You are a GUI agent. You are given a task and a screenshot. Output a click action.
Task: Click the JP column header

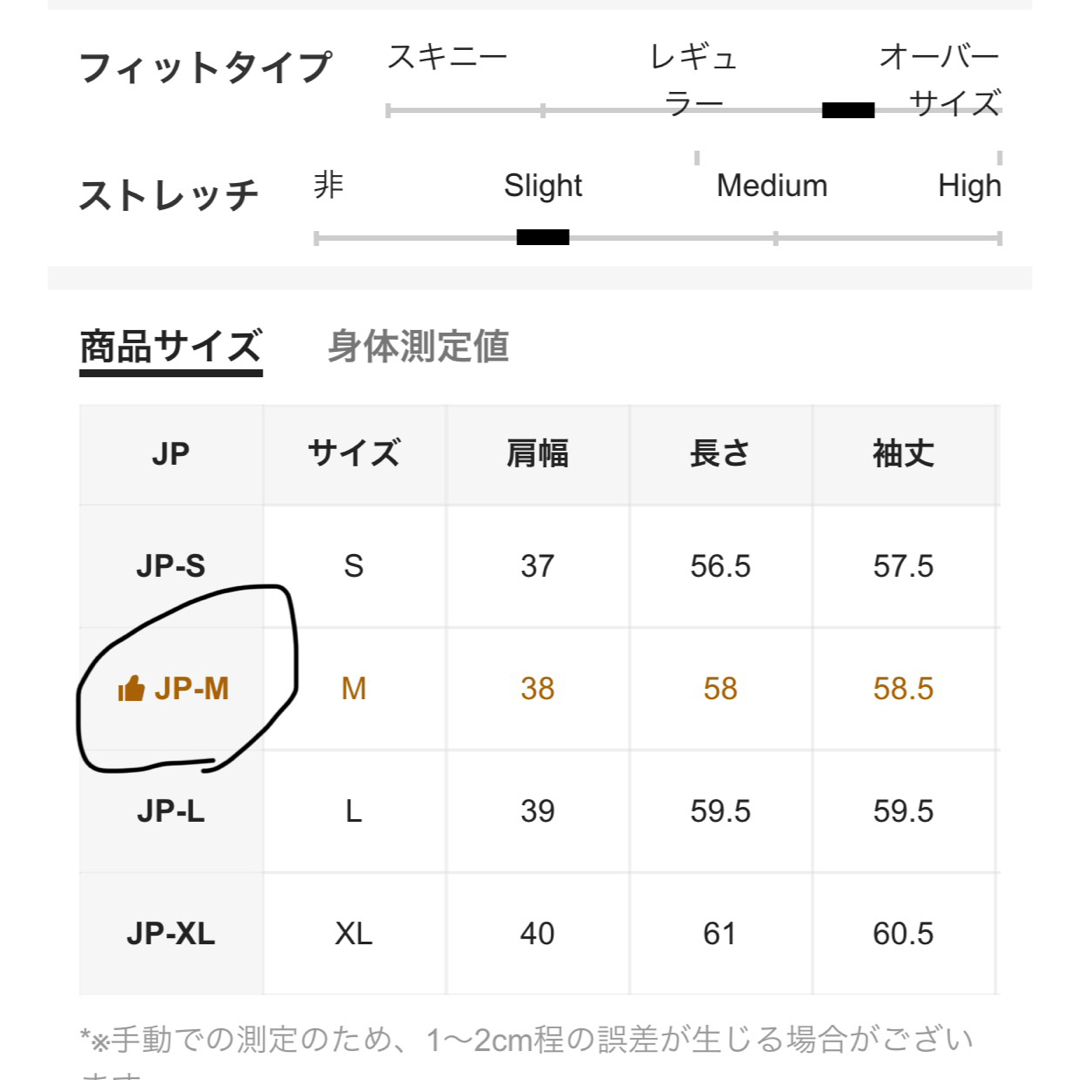pos(171,454)
